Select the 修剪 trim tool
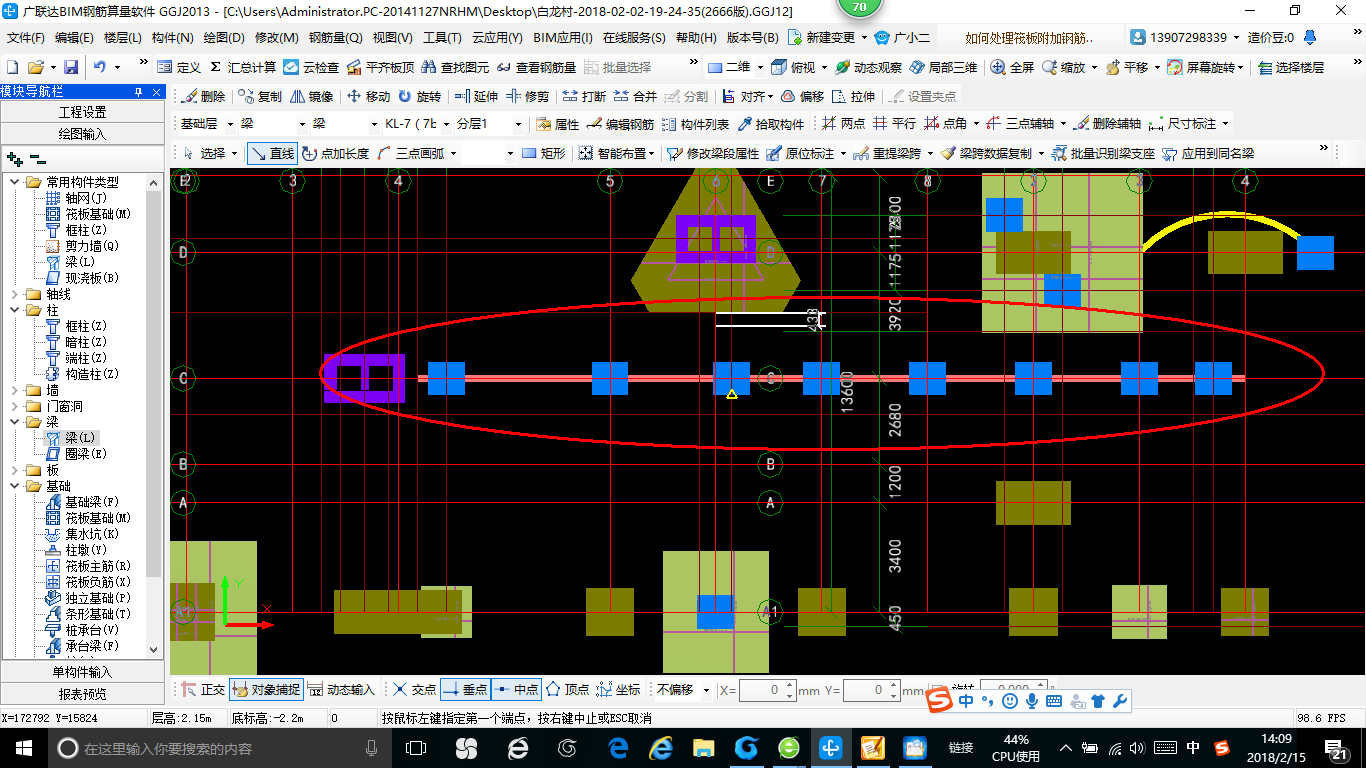 tap(527, 96)
